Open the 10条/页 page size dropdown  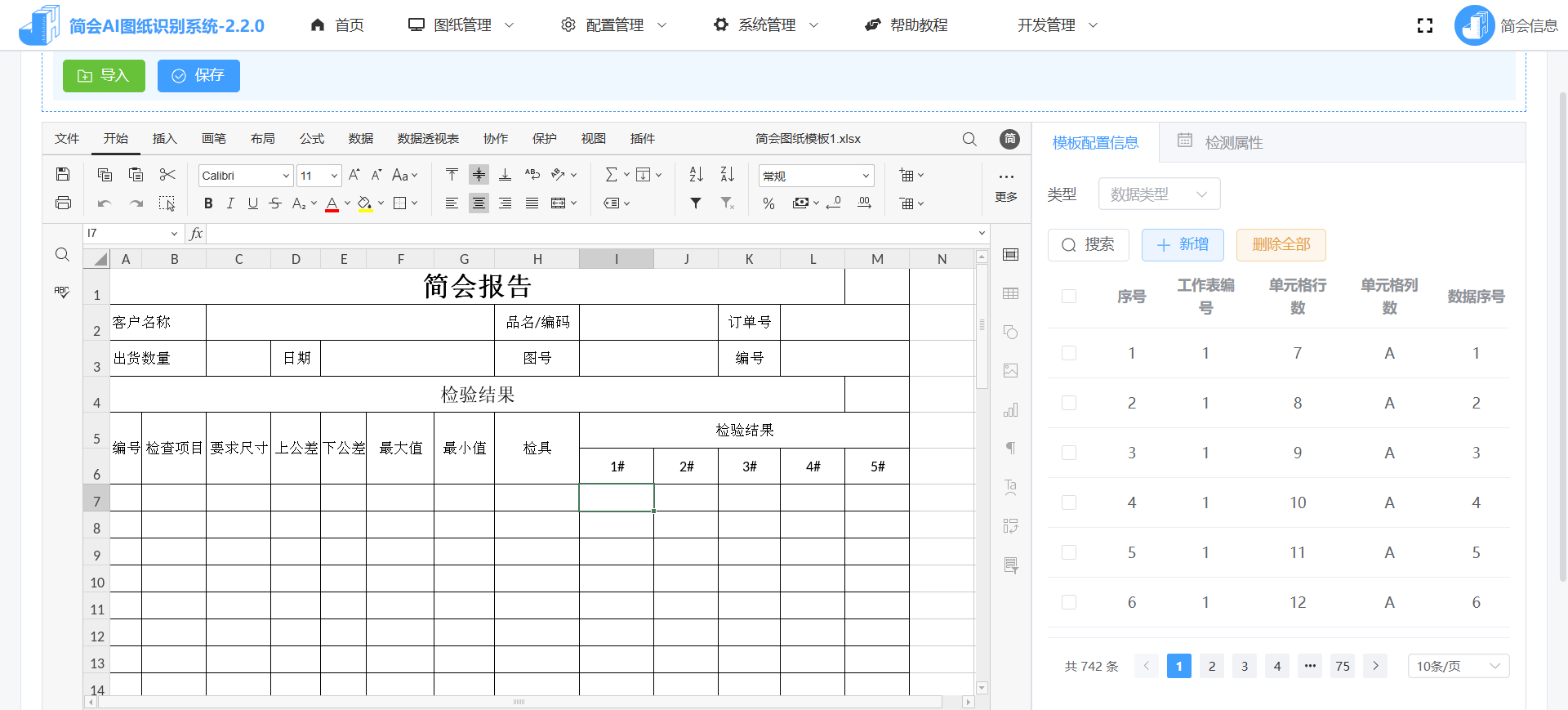[1458, 666]
